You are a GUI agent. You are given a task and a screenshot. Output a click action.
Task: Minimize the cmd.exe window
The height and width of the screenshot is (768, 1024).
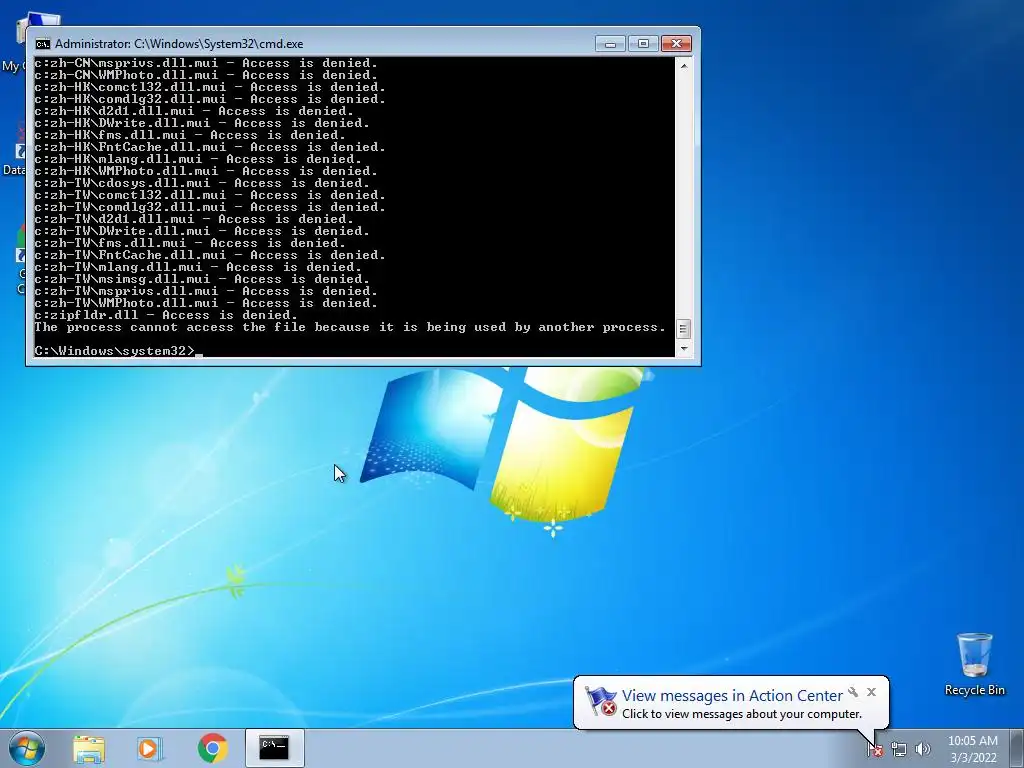611,44
